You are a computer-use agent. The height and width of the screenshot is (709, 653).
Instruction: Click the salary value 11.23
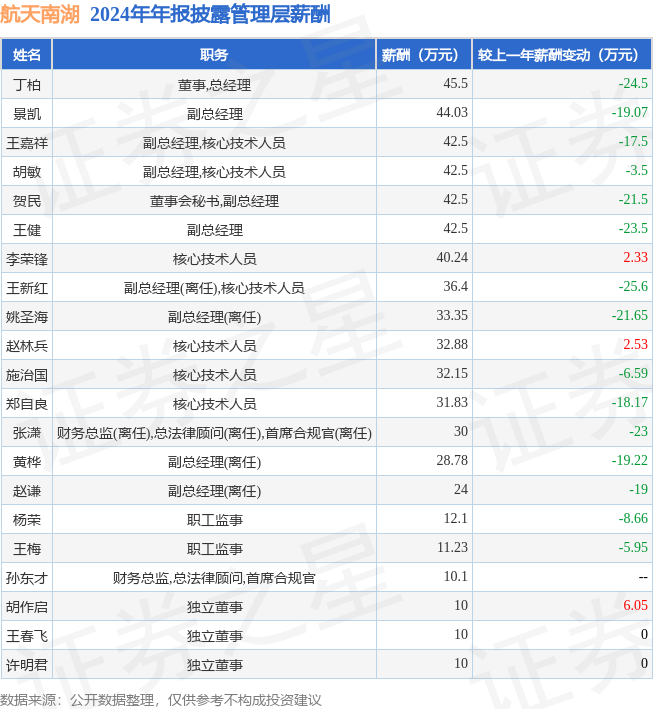click(x=452, y=547)
